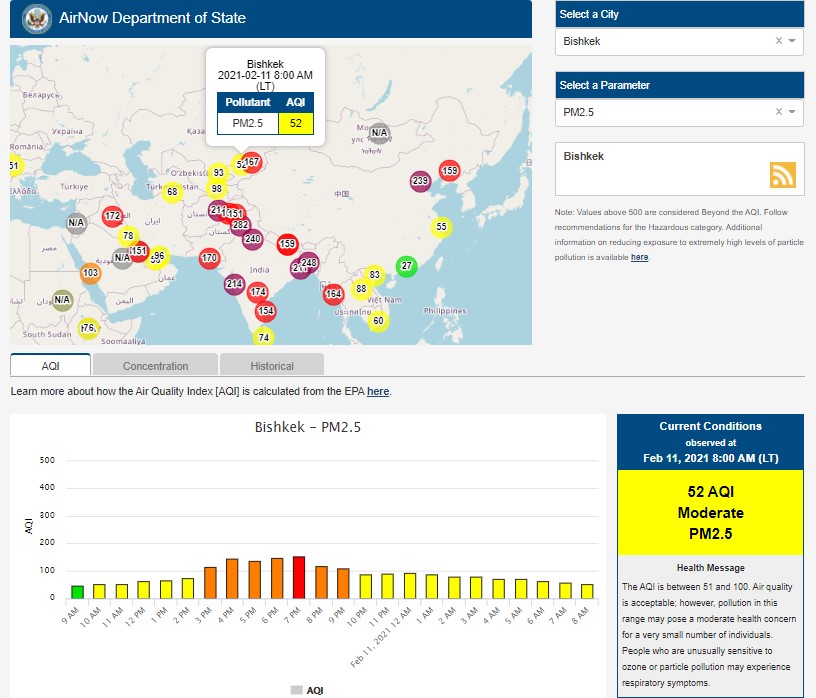Screen dimensions: 816x698
Task: Expand the Select a City dropdown arrow
Action: pyautogui.click(x=792, y=41)
